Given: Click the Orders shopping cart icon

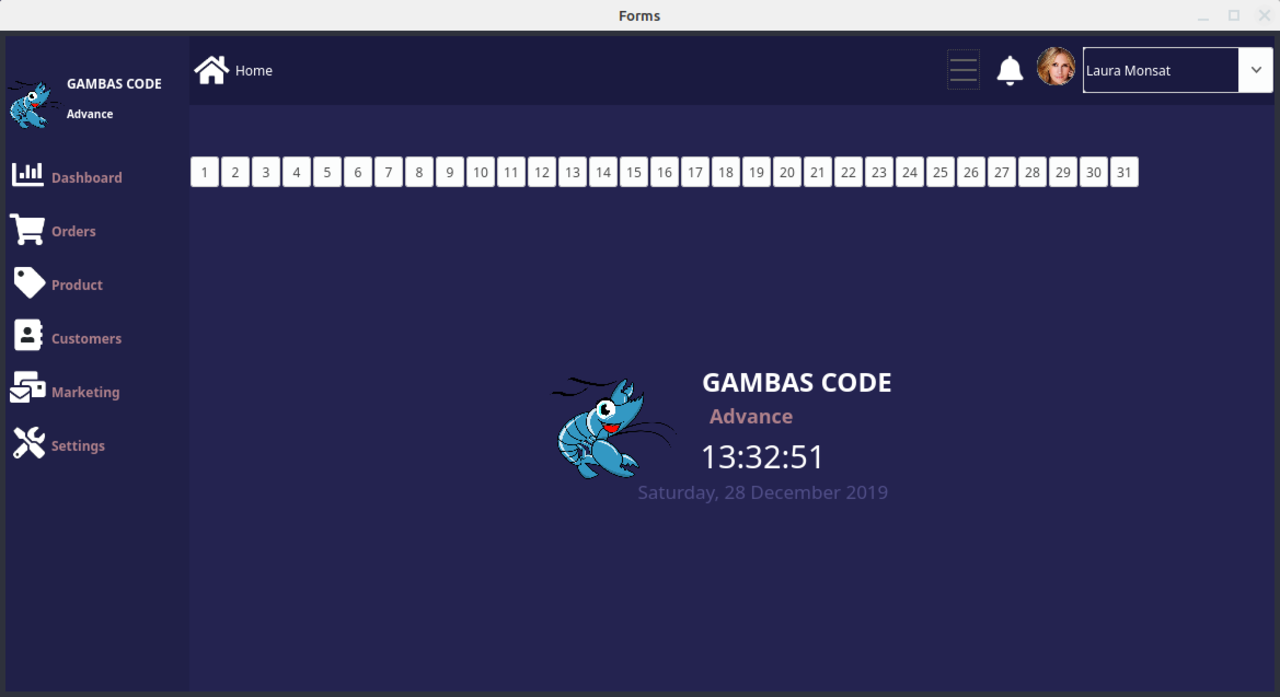Looking at the screenshot, I should click(x=27, y=229).
